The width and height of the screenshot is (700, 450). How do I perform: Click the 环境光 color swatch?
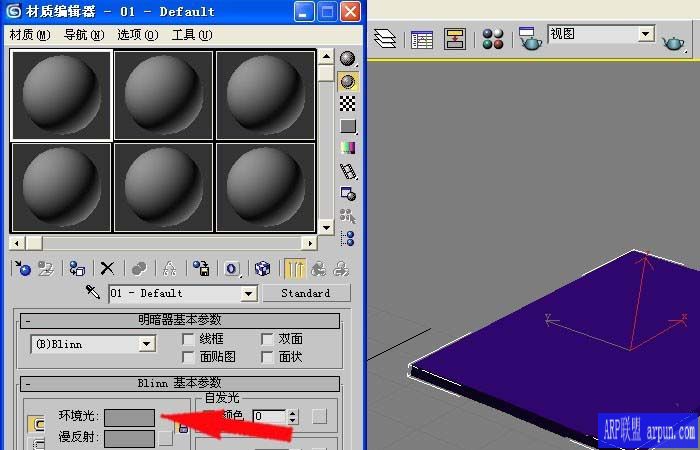click(129, 417)
